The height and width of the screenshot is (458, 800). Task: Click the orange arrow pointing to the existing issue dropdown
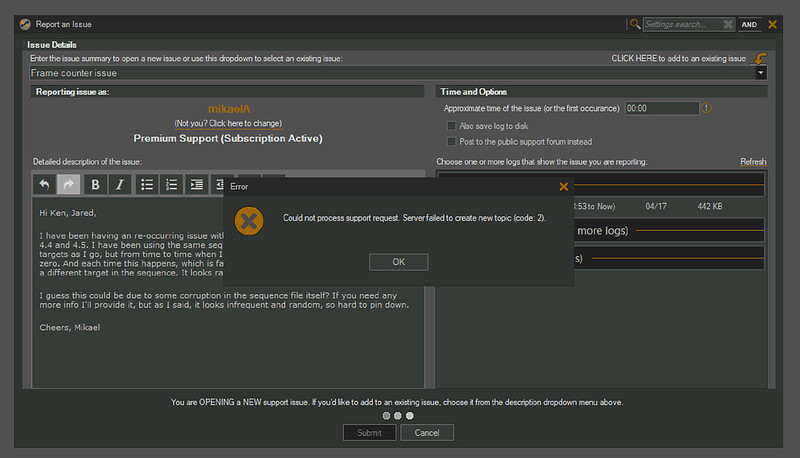[x=761, y=58]
